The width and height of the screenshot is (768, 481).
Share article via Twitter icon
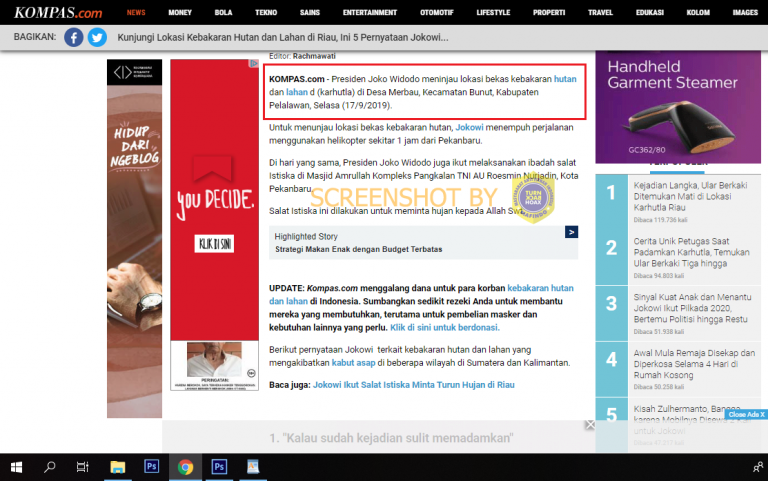[x=97, y=37]
